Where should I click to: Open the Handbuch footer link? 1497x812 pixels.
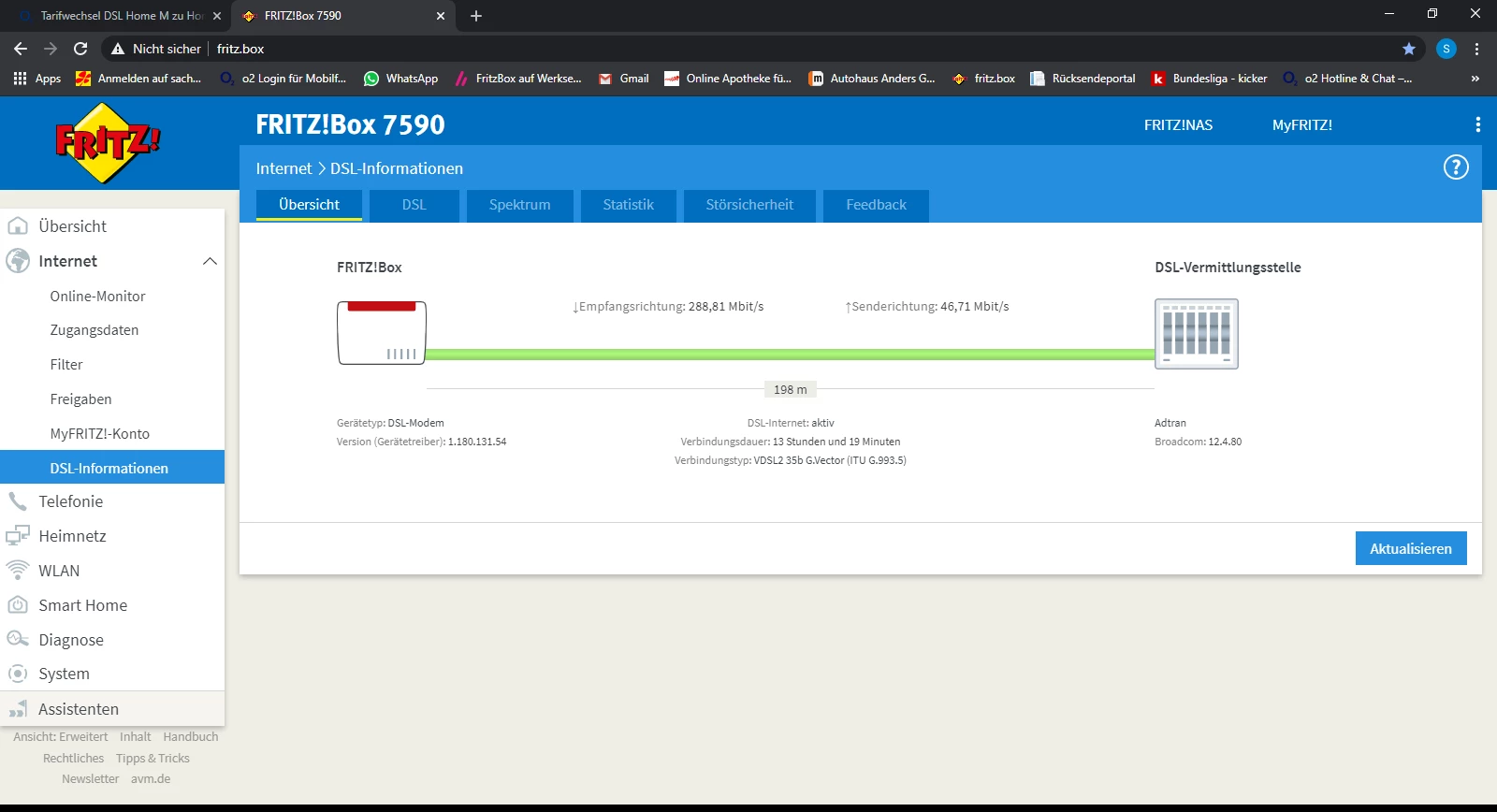click(x=191, y=737)
